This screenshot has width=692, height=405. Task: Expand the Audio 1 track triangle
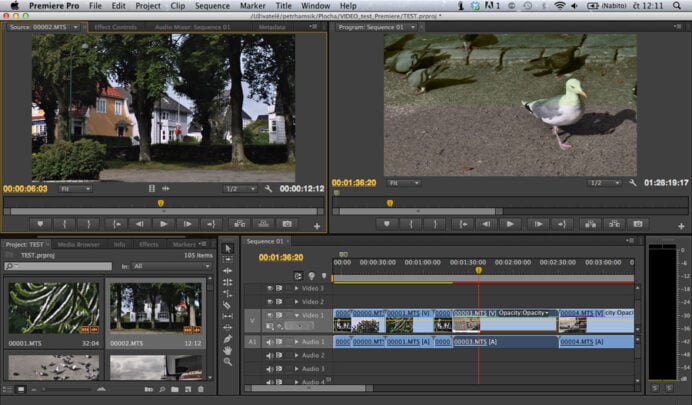295,342
